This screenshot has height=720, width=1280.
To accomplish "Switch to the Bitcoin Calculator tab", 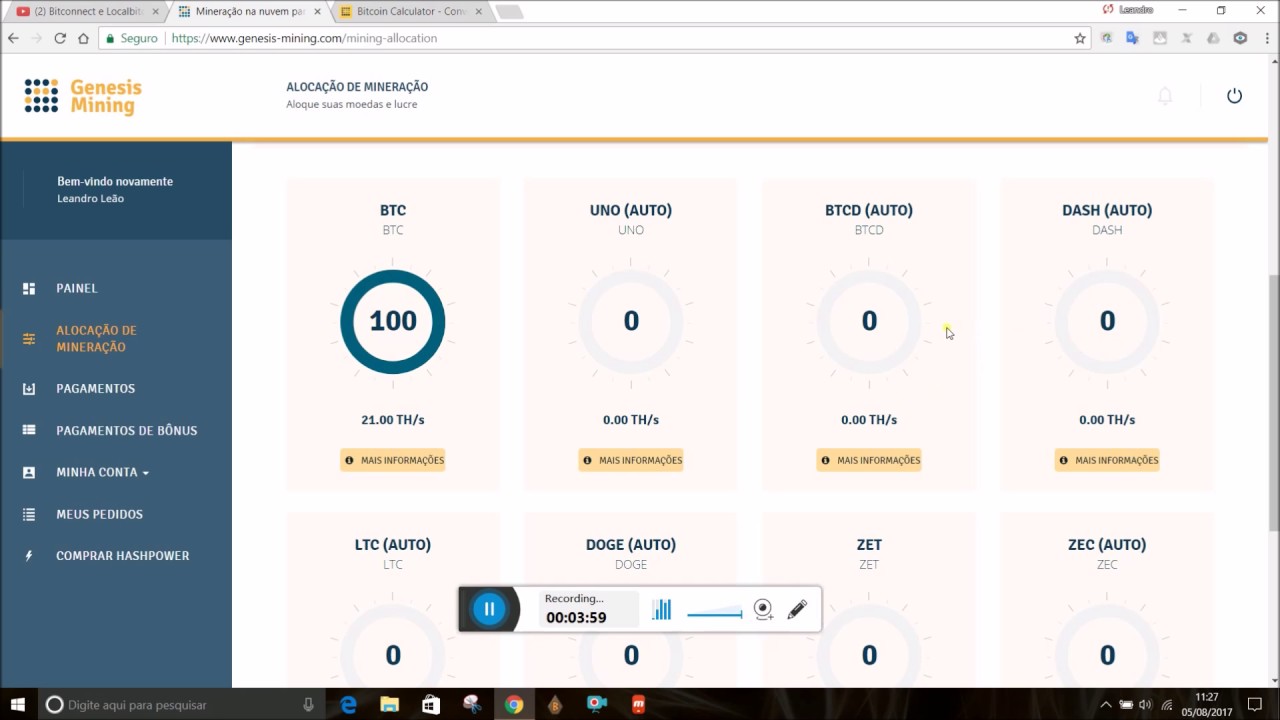I will click(x=412, y=11).
